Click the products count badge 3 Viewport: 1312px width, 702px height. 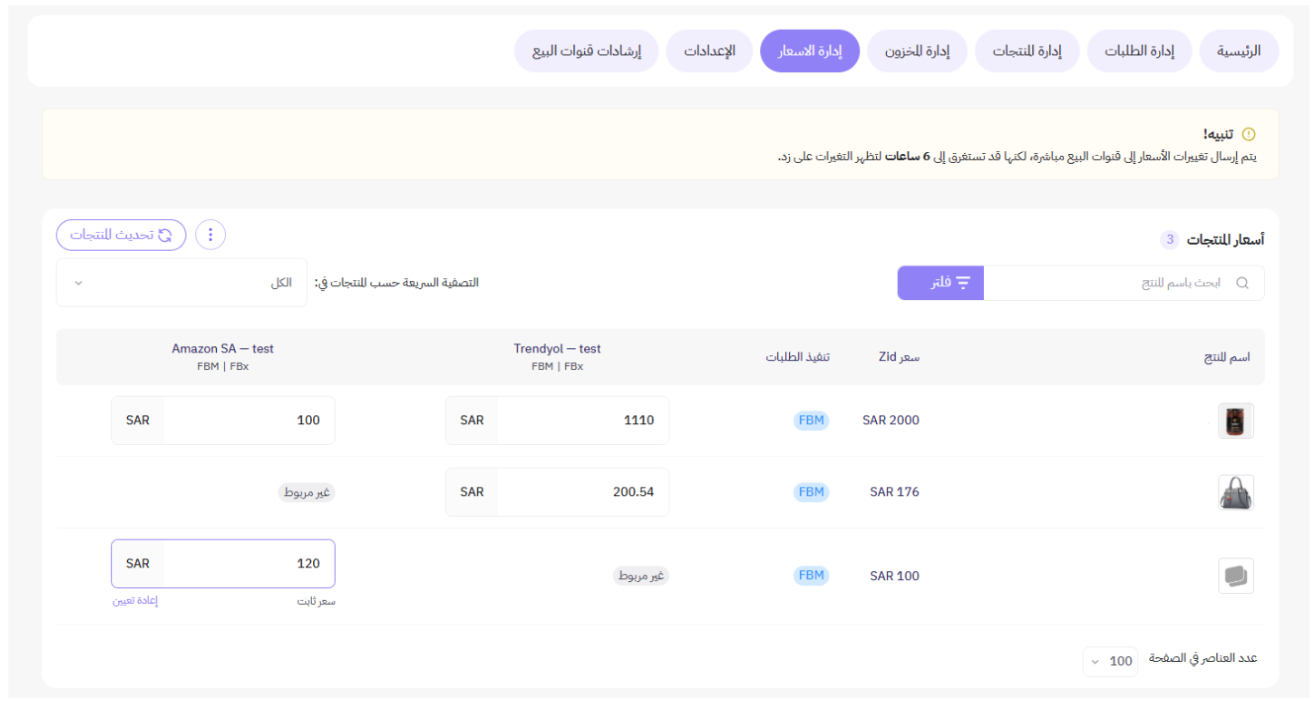point(1169,240)
